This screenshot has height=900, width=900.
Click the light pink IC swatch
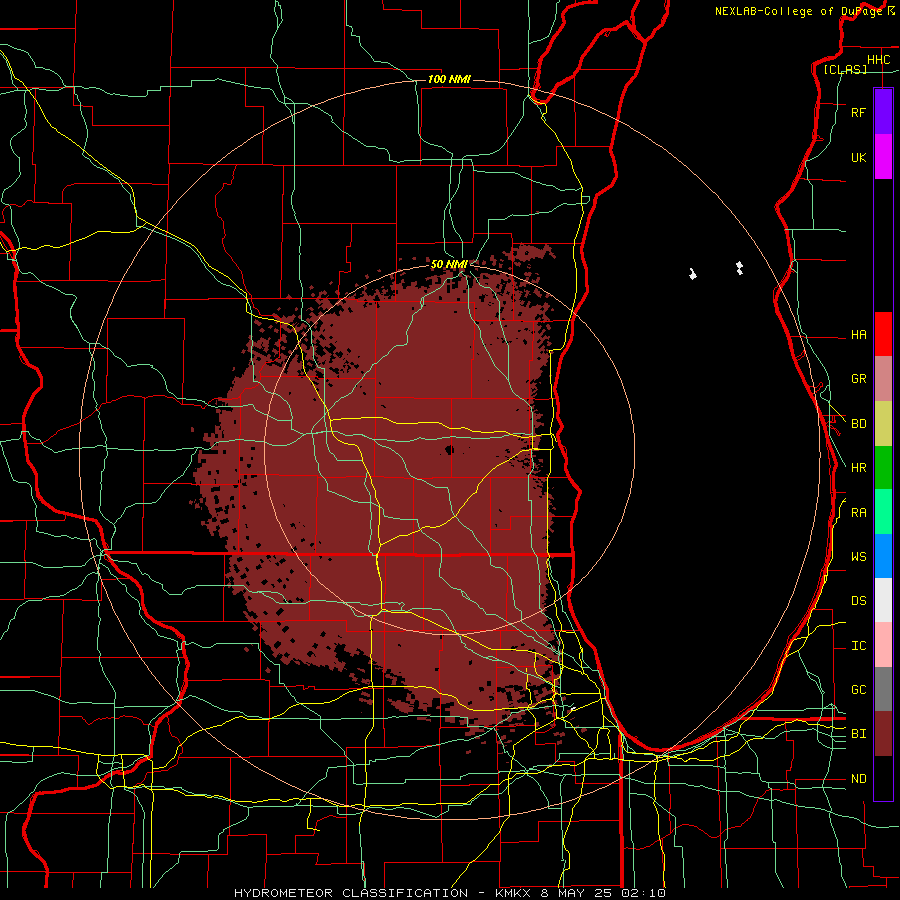[883, 645]
